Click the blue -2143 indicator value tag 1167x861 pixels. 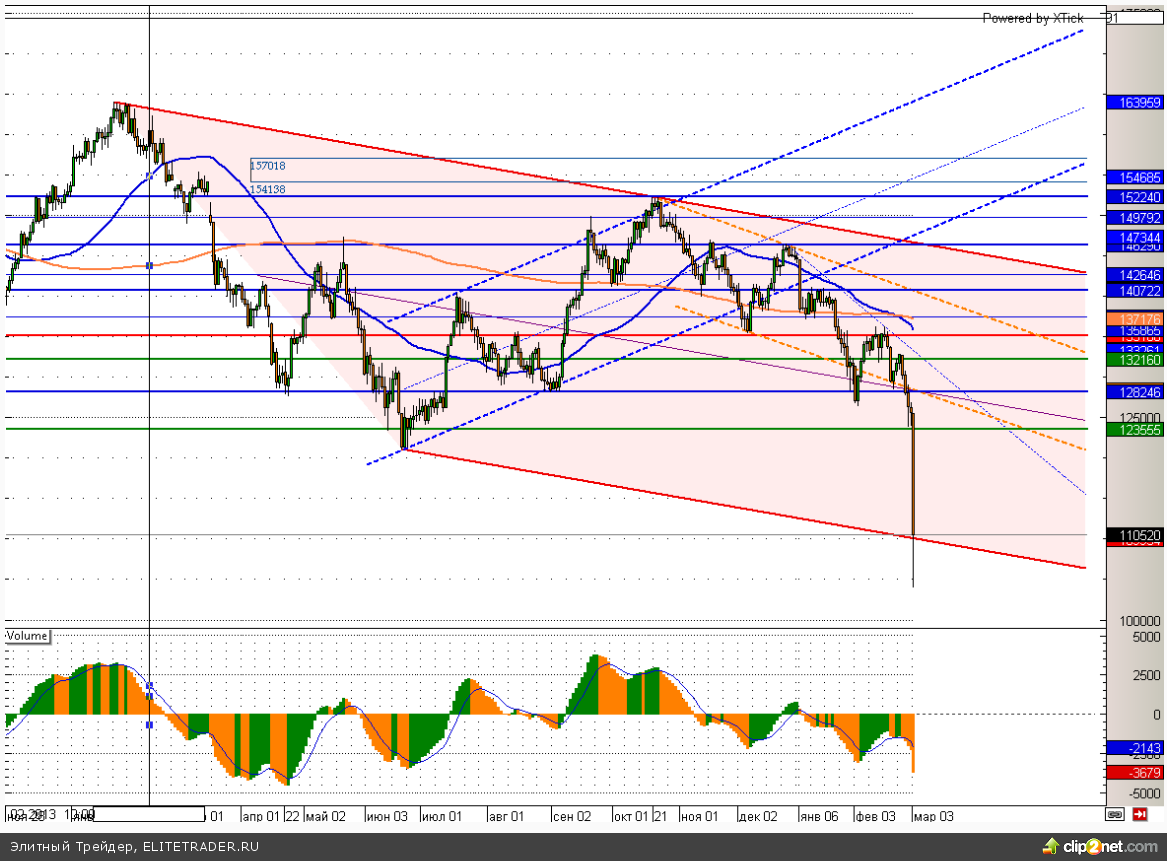(x=1134, y=748)
